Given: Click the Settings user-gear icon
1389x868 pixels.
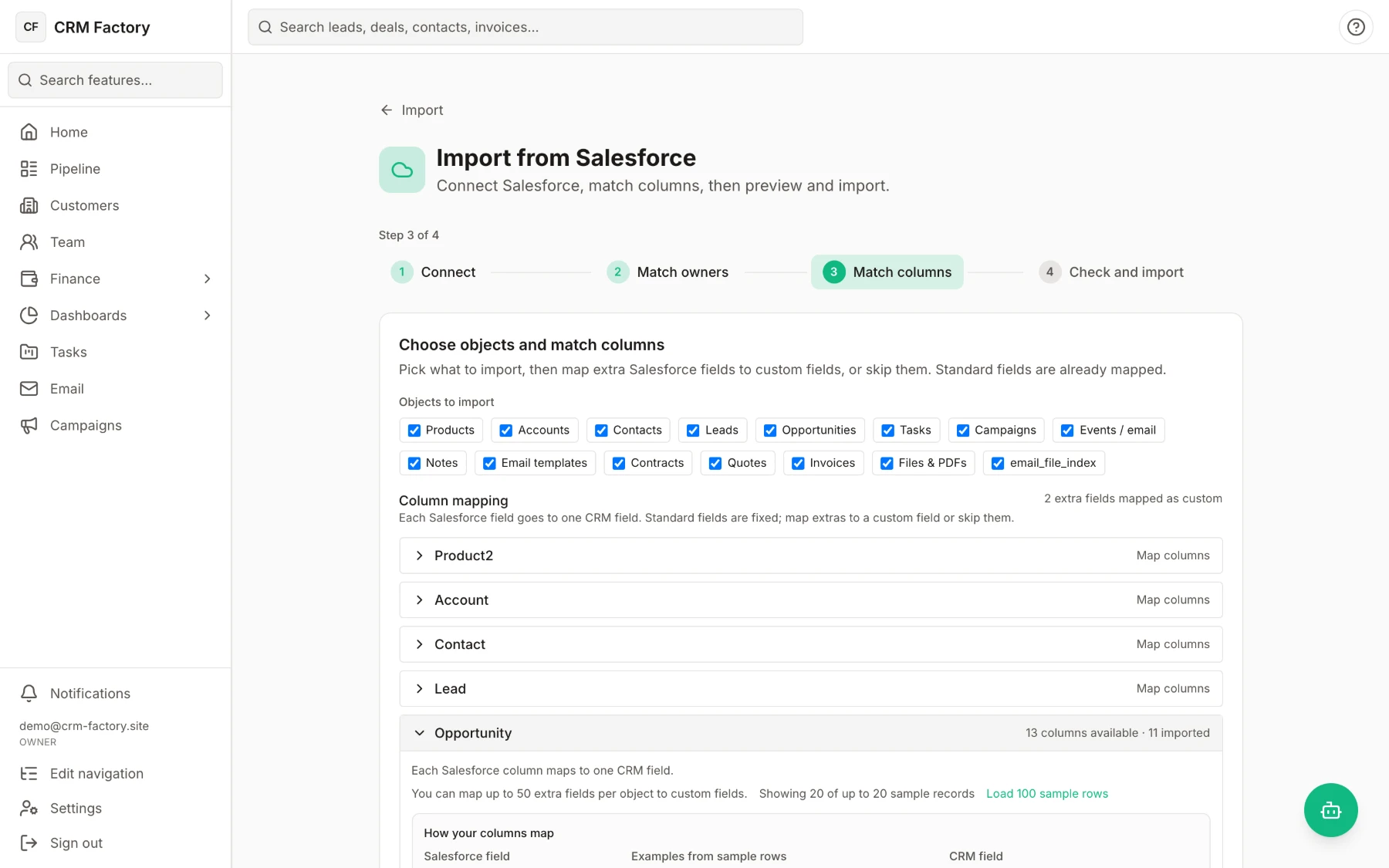Looking at the screenshot, I should point(29,809).
